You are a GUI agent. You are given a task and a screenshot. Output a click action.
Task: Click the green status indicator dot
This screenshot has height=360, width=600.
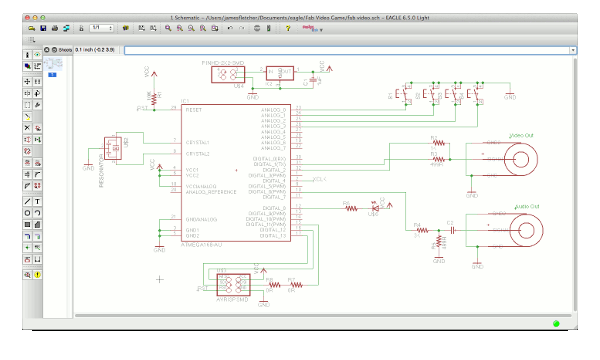(x=556, y=324)
